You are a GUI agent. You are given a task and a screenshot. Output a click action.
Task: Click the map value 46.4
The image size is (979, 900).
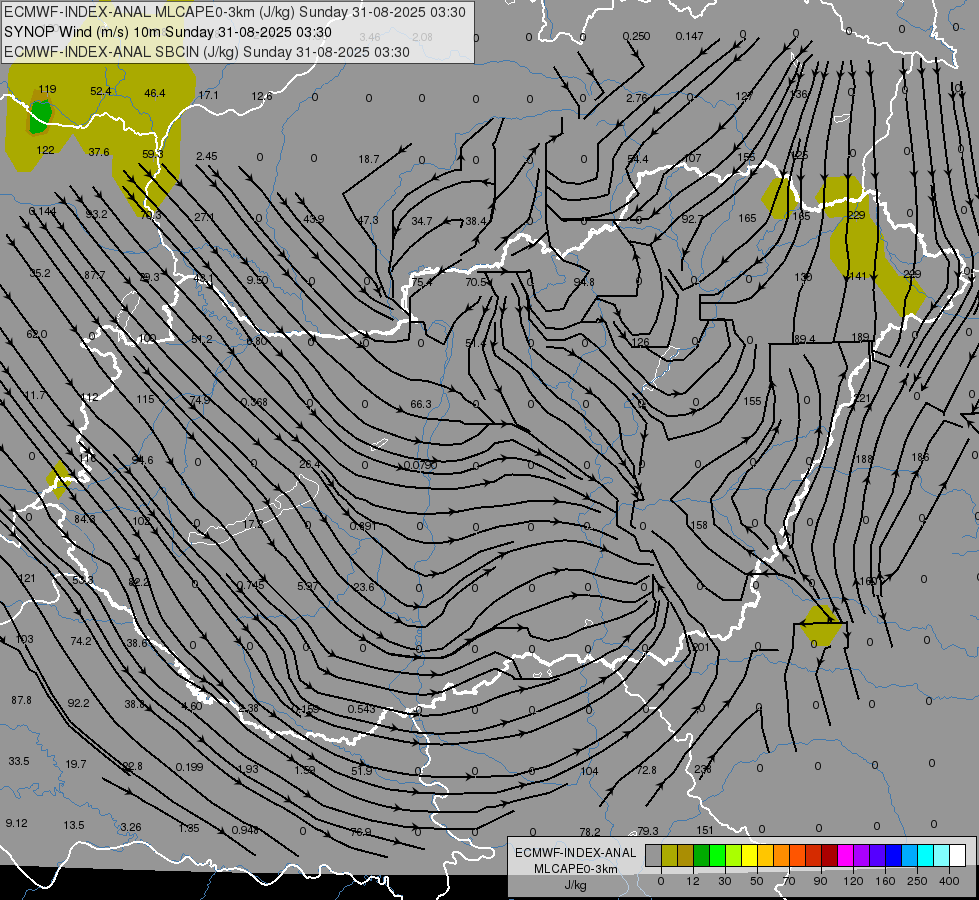[155, 93]
